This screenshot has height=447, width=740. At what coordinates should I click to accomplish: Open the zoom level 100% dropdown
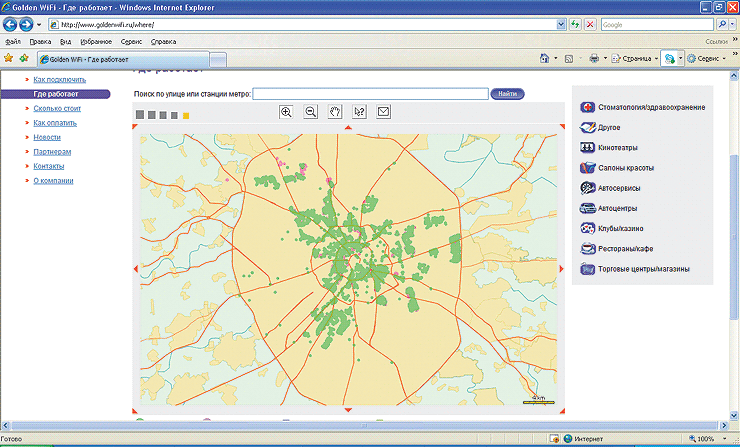(725, 439)
